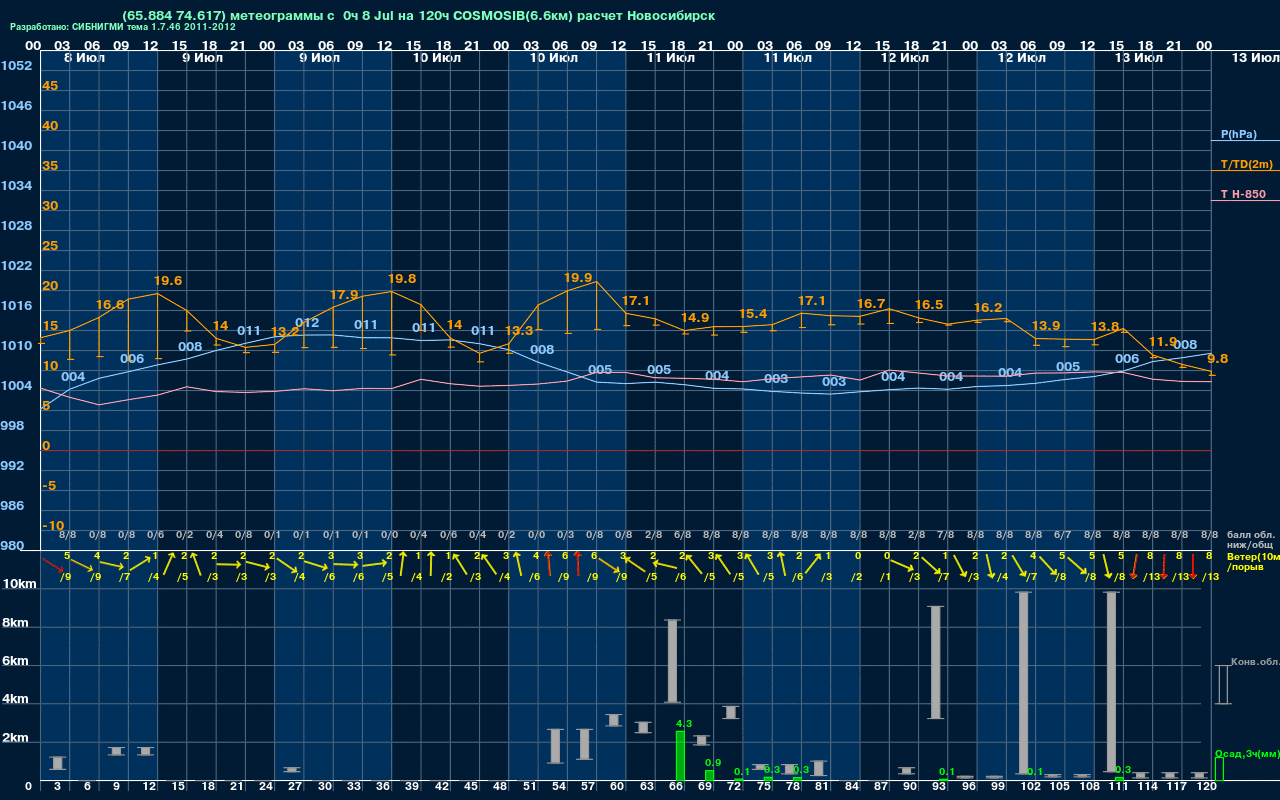Click the tall green 4.3 mm precipitation bar

pos(680,755)
